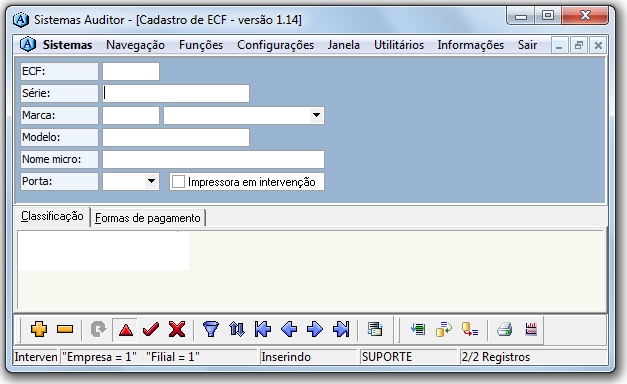Click the Inserindo status bar text

[286, 357]
